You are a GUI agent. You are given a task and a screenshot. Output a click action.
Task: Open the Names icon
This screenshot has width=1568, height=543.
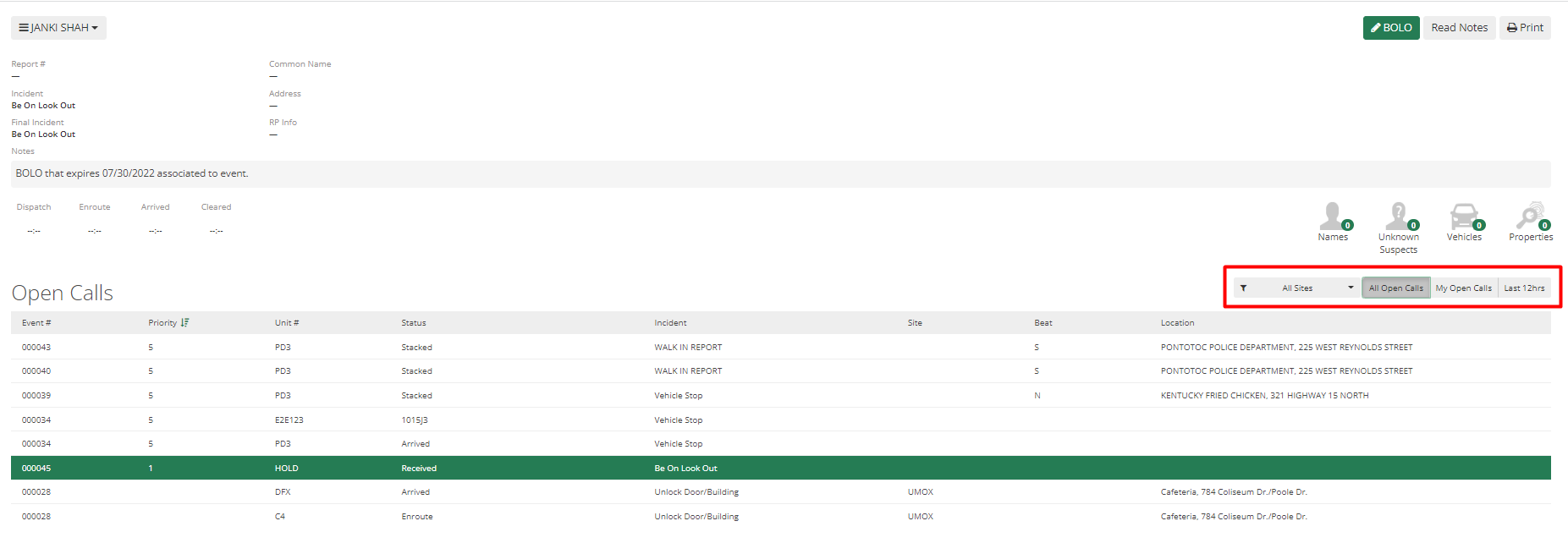[1333, 222]
